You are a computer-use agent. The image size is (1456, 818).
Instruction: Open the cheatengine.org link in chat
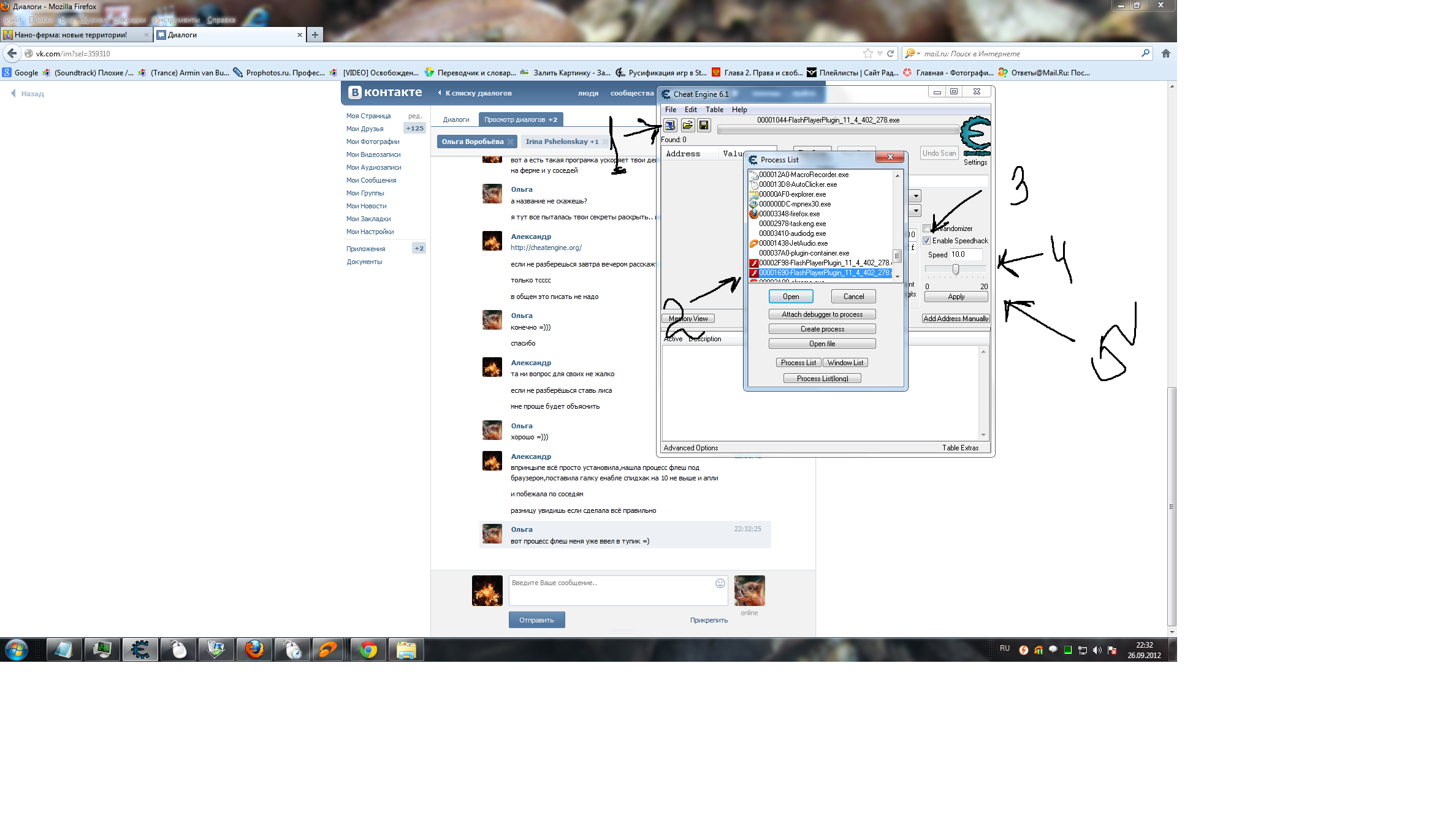pyautogui.click(x=546, y=248)
